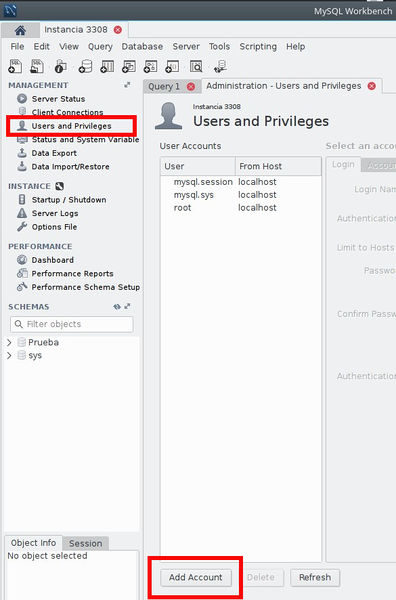396x600 pixels.
Task: Click the reconnect to DBMS icon
Action: click(x=220, y=66)
